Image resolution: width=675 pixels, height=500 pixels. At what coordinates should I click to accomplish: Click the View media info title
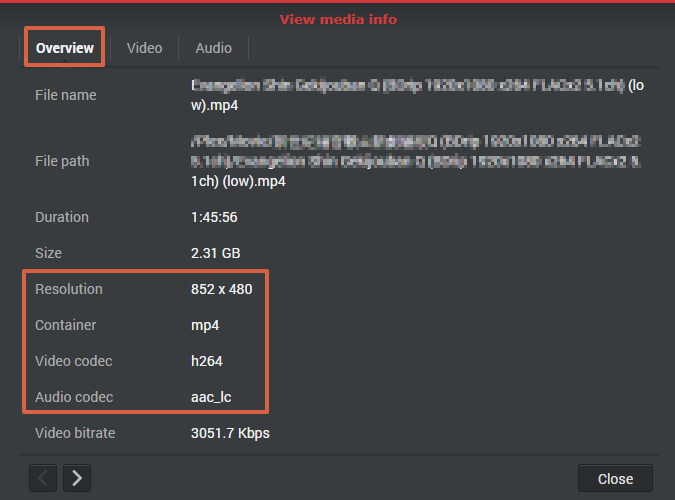point(338,19)
